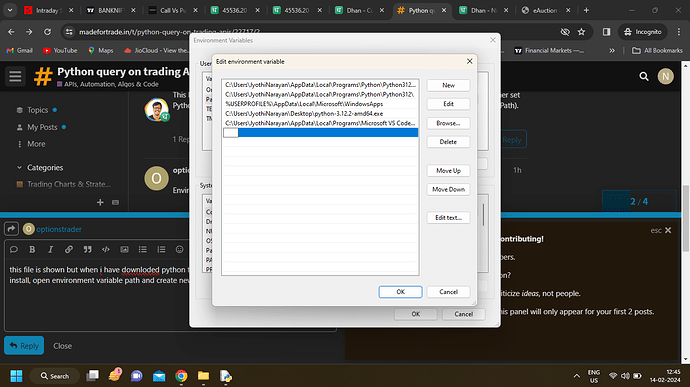Expand hidden bookmarks chevron
690x387 pixels.
tap(612, 51)
